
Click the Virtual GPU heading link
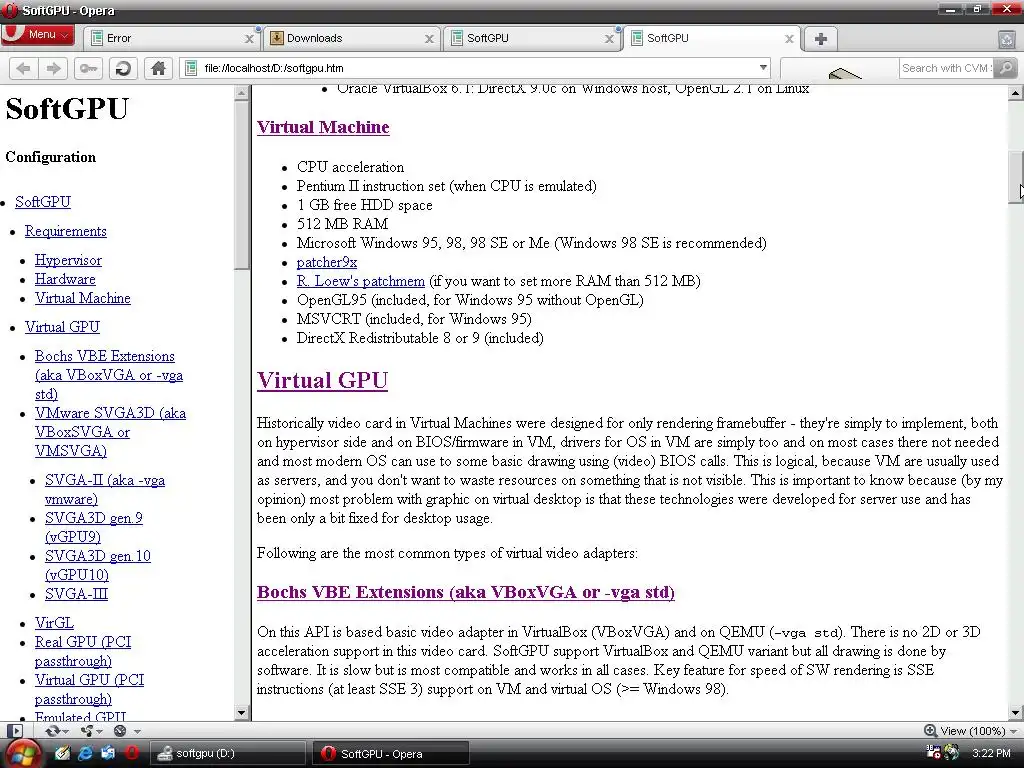tap(322, 380)
